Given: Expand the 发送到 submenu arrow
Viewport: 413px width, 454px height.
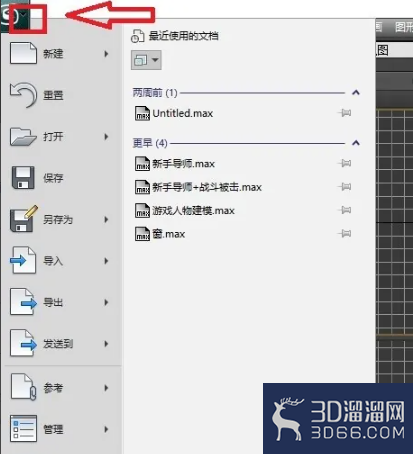Looking at the screenshot, I should point(106,344).
